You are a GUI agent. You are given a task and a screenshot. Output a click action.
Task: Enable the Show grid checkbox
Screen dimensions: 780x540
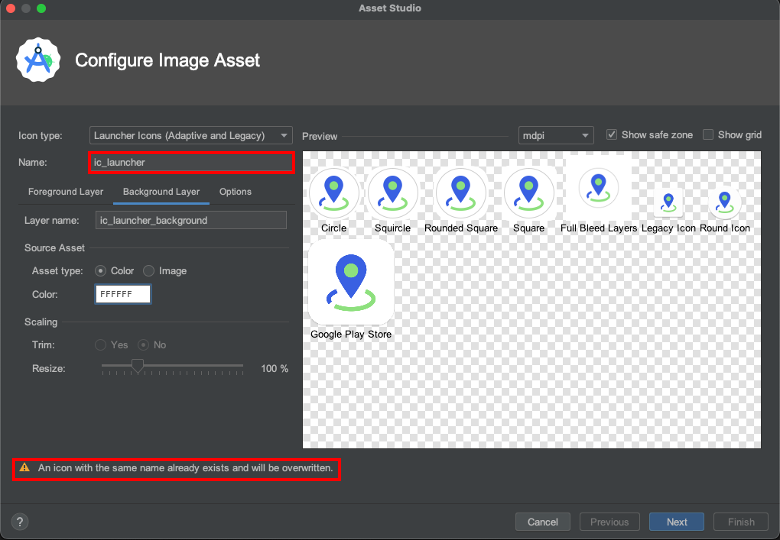pyautogui.click(x=708, y=135)
